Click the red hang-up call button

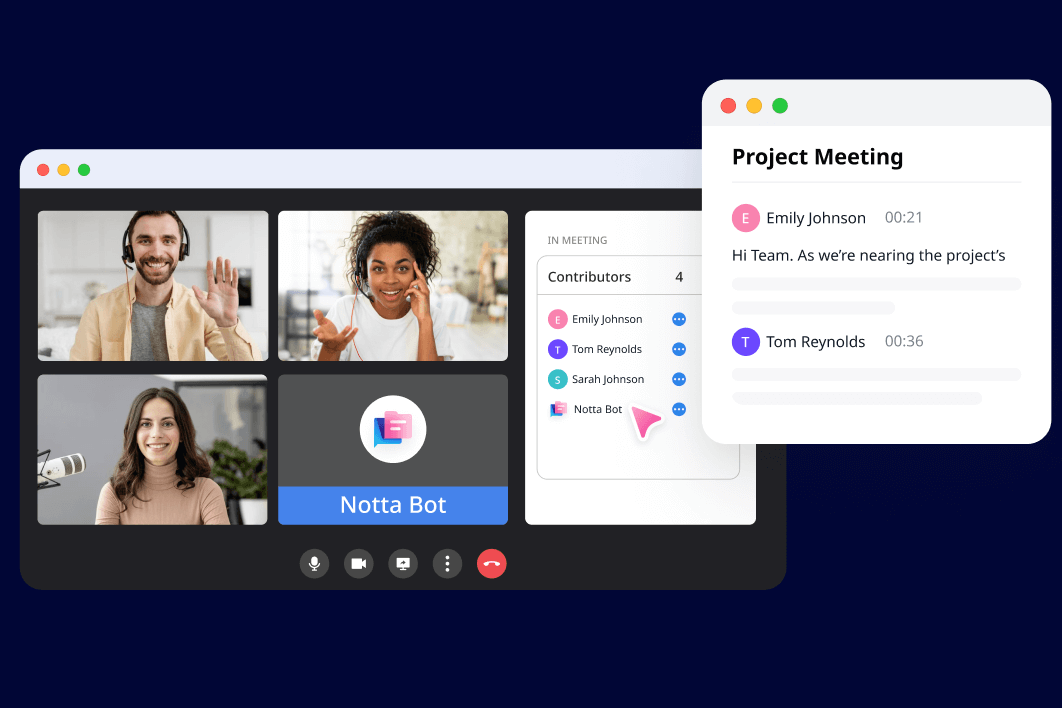click(x=491, y=563)
